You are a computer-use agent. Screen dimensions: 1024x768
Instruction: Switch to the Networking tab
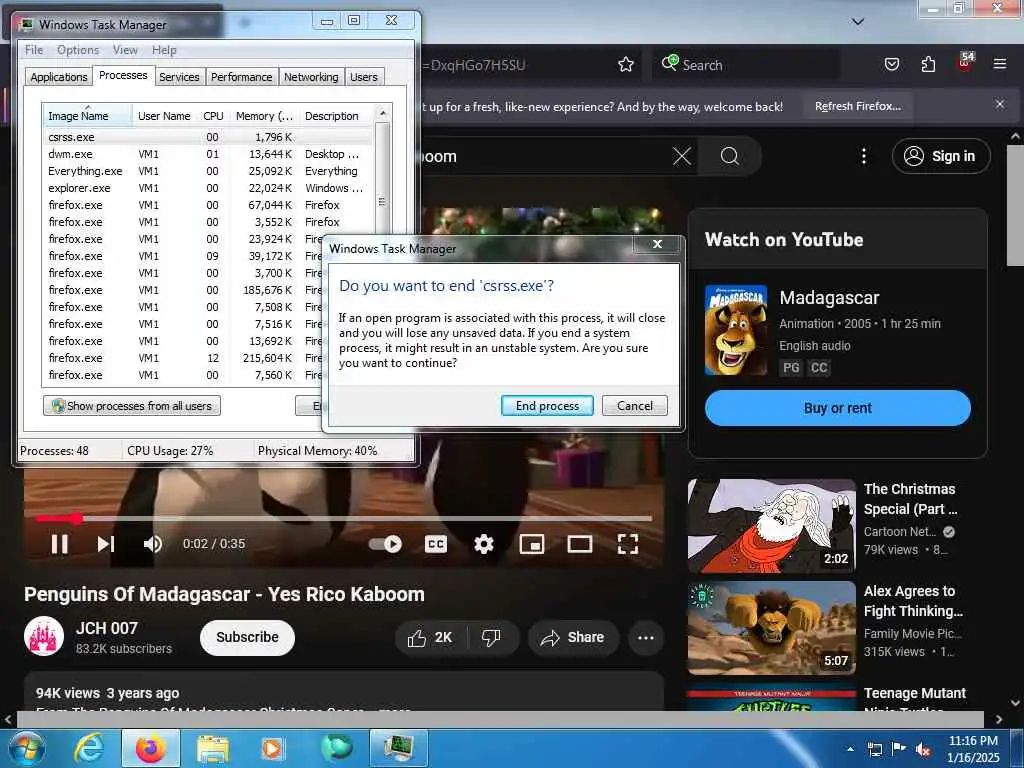pyautogui.click(x=312, y=77)
